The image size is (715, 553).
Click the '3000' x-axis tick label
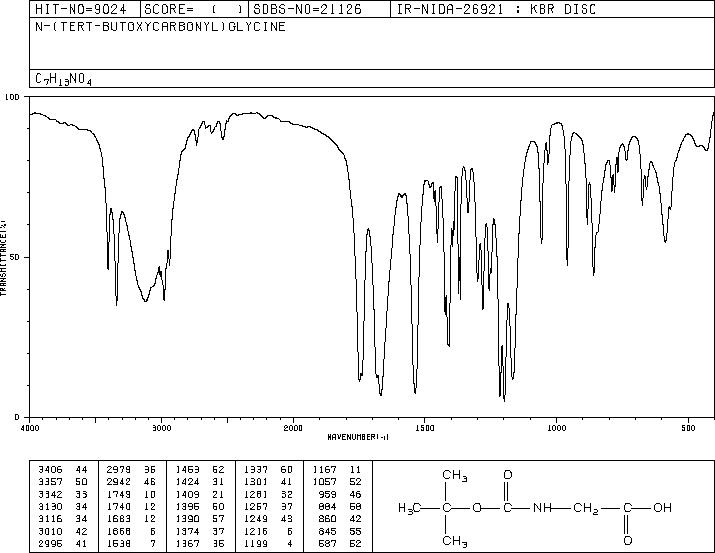pos(161,428)
